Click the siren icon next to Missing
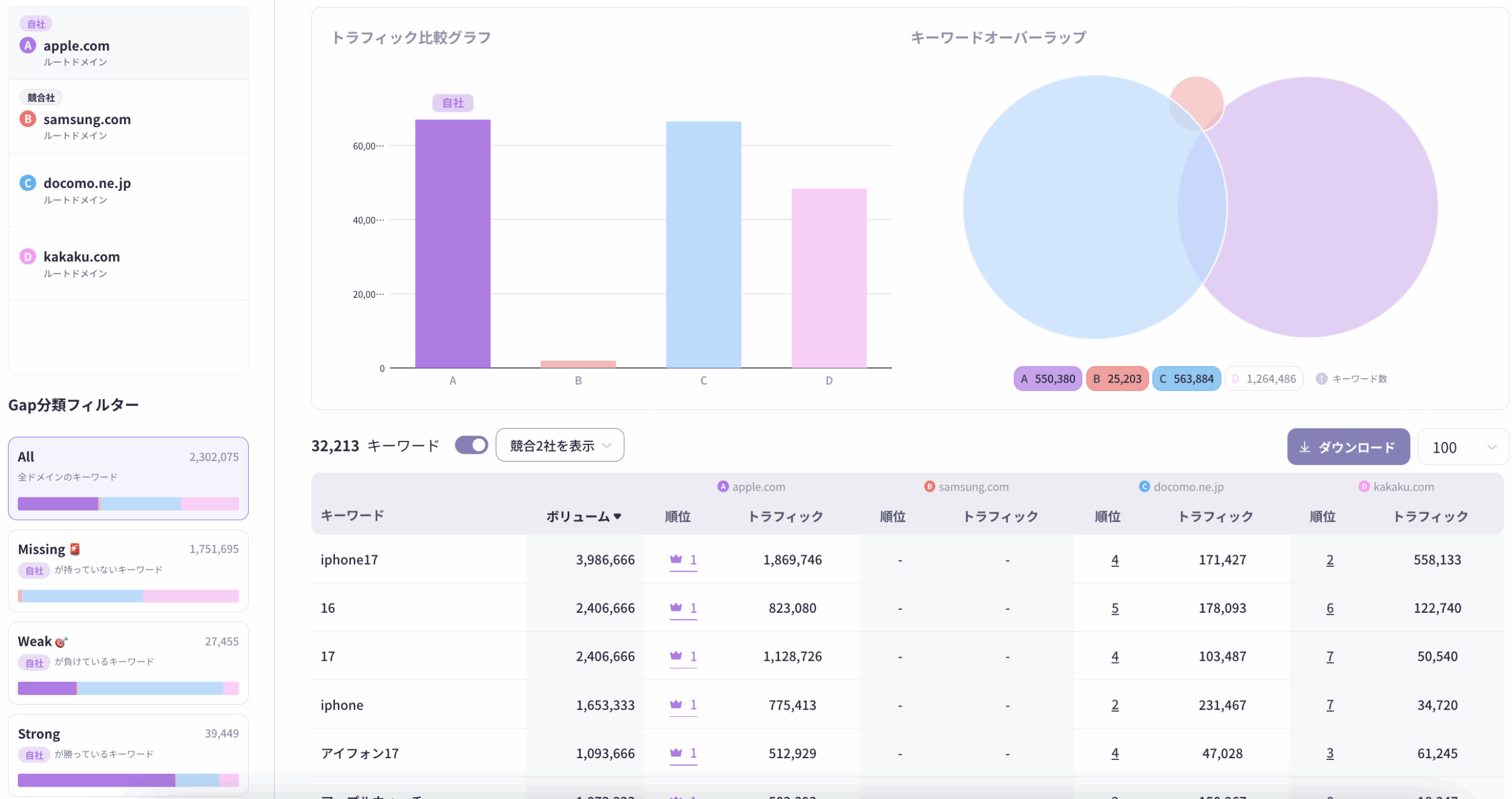The image size is (1512, 799). pos(74,549)
